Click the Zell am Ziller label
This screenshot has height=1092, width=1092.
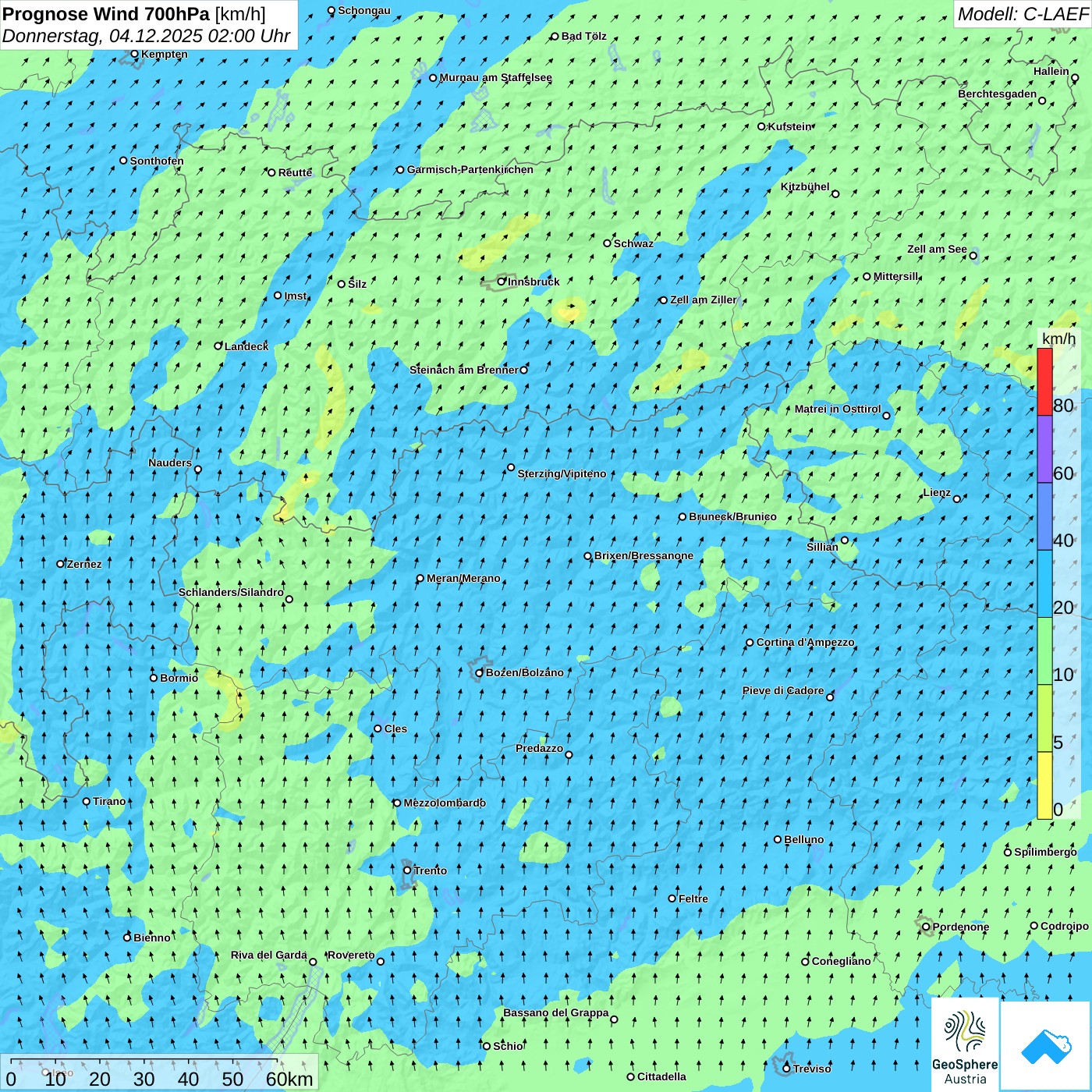[703, 300]
